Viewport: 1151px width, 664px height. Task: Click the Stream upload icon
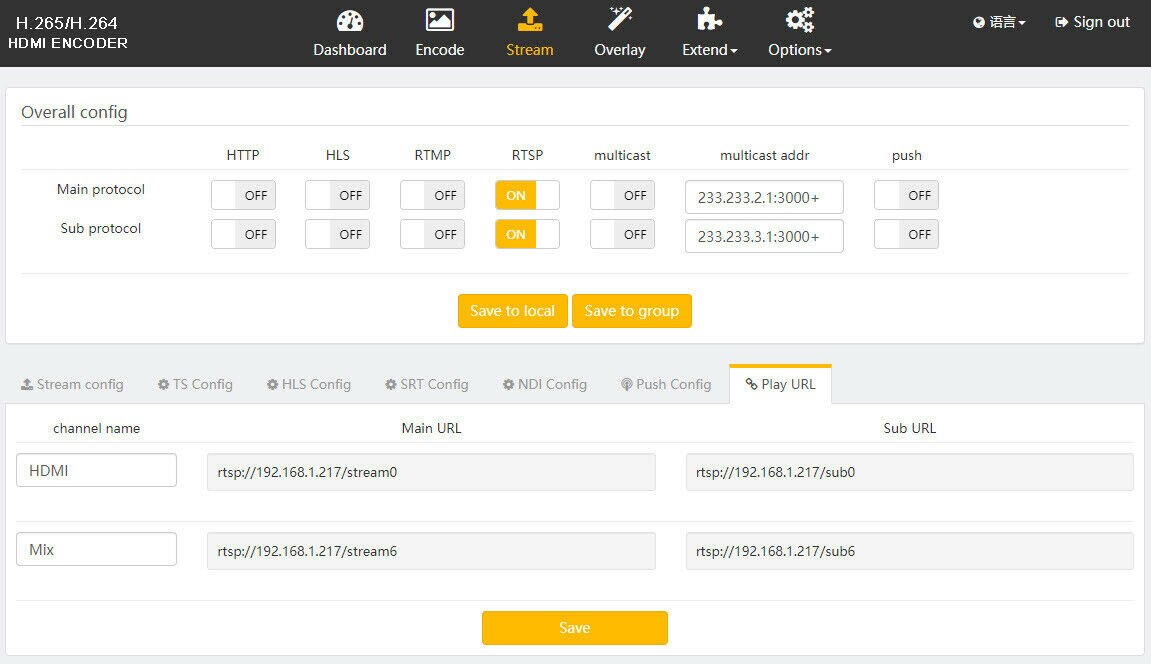click(x=529, y=20)
